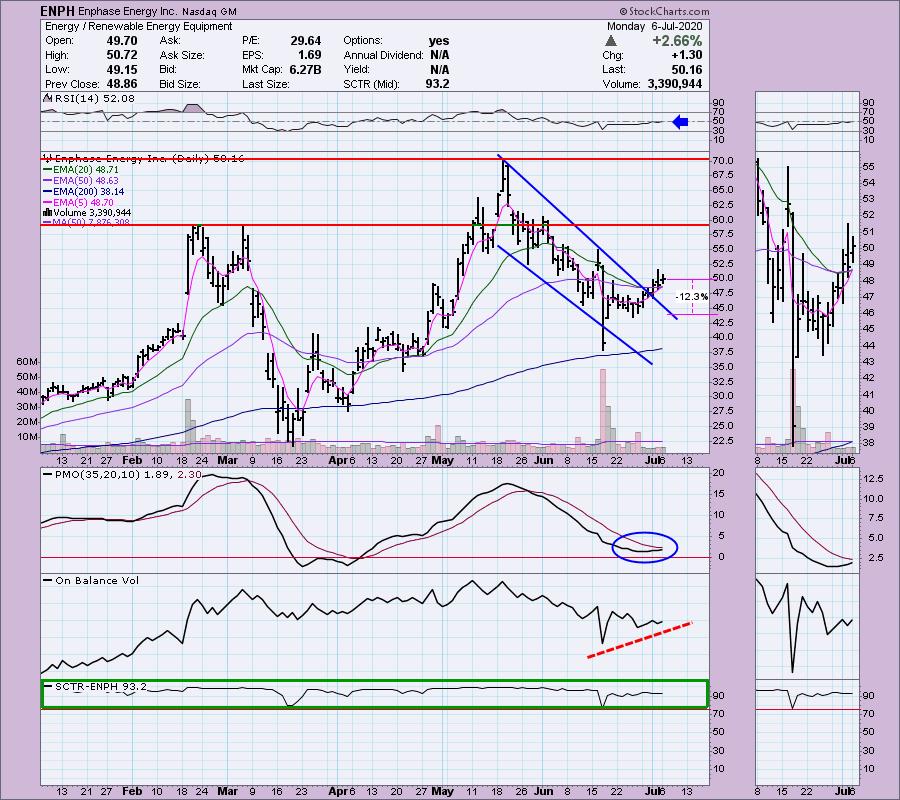Click the Low price 49.15
900x800 pixels.
coord(122,69)
